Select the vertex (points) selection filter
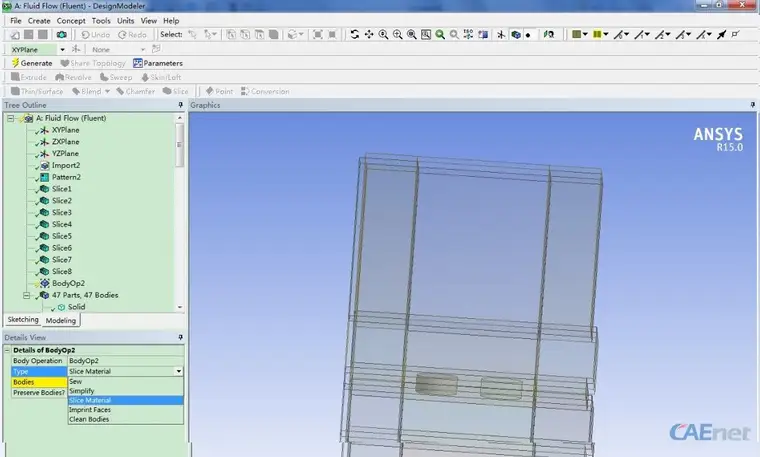Screen dimensions: 760x457 (x=231, y=34)
